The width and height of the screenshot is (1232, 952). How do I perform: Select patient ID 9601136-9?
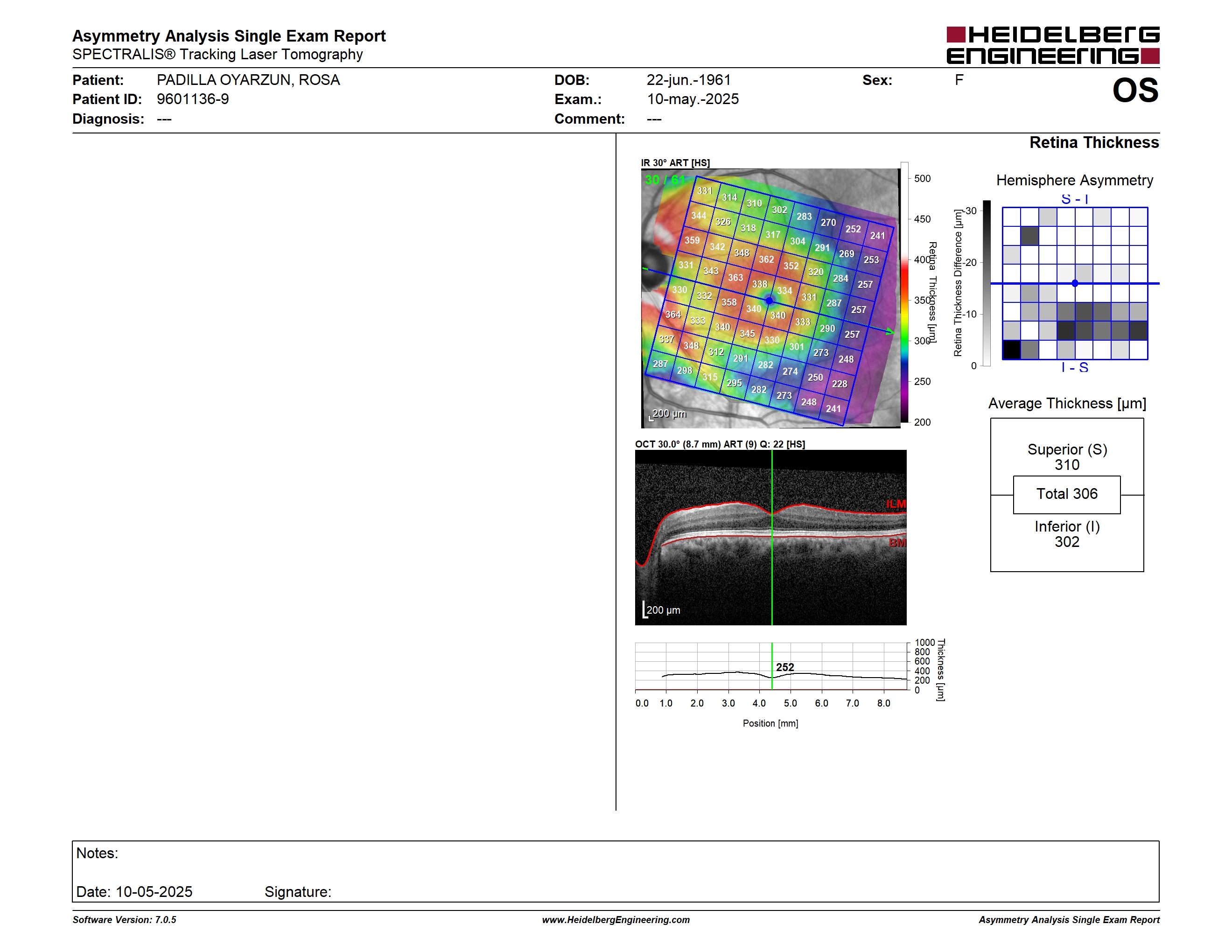coord(193,99)
